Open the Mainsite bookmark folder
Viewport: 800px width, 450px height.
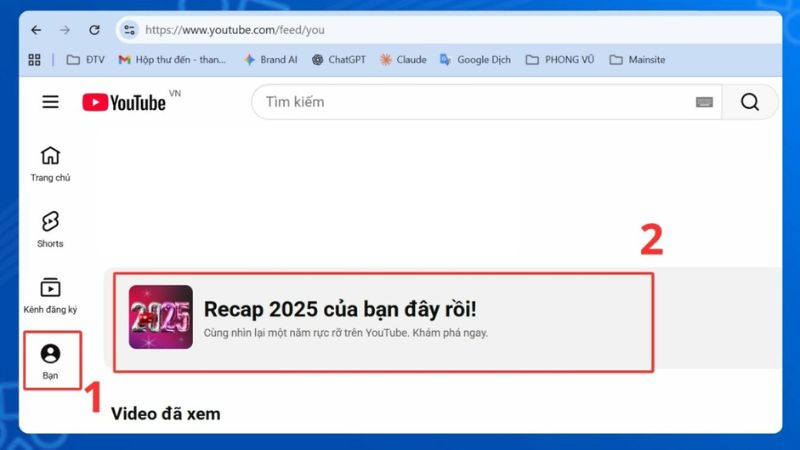coord(637,60)
